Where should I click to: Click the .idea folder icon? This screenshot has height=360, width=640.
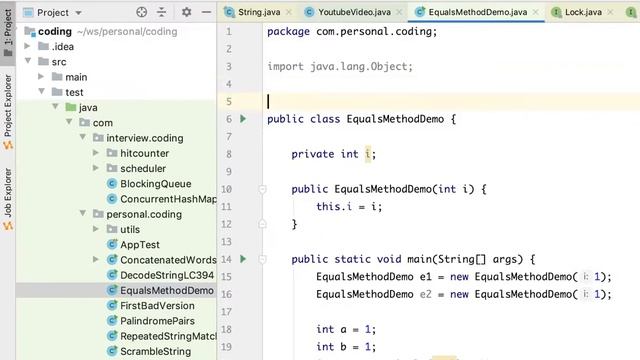pos(43,47)
